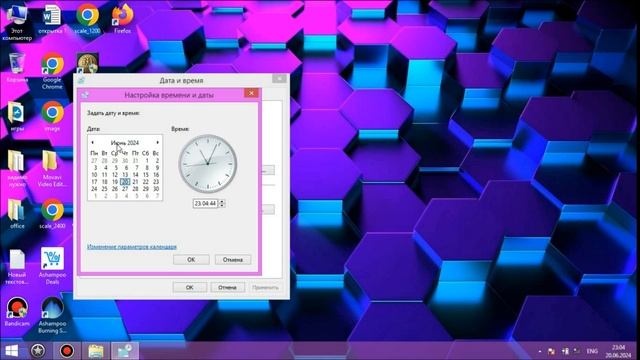Switch to Bandicam recorder in taskbar
The height and width of the screenshot is (360, 640).
67,351
